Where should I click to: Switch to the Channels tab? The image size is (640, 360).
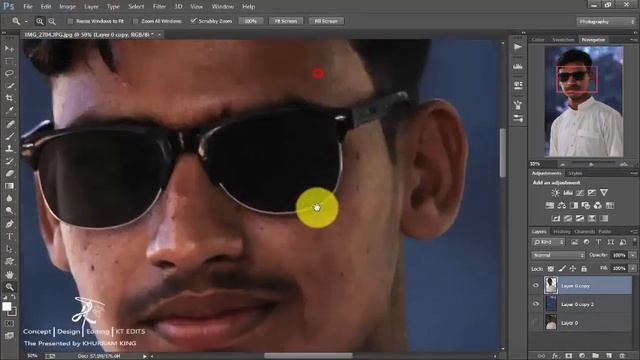[x=584, y=231]
